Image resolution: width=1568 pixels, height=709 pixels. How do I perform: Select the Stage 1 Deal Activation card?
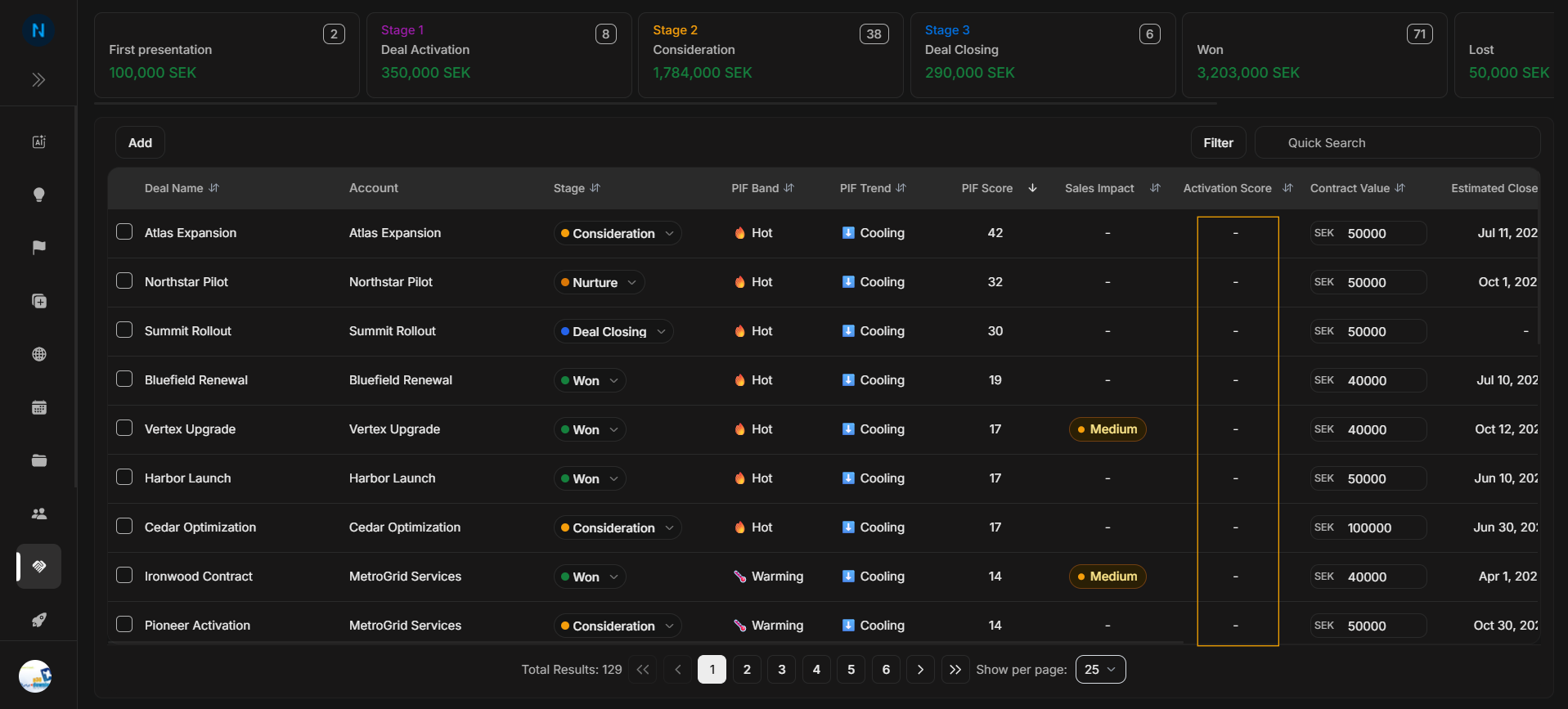point(499,55)
